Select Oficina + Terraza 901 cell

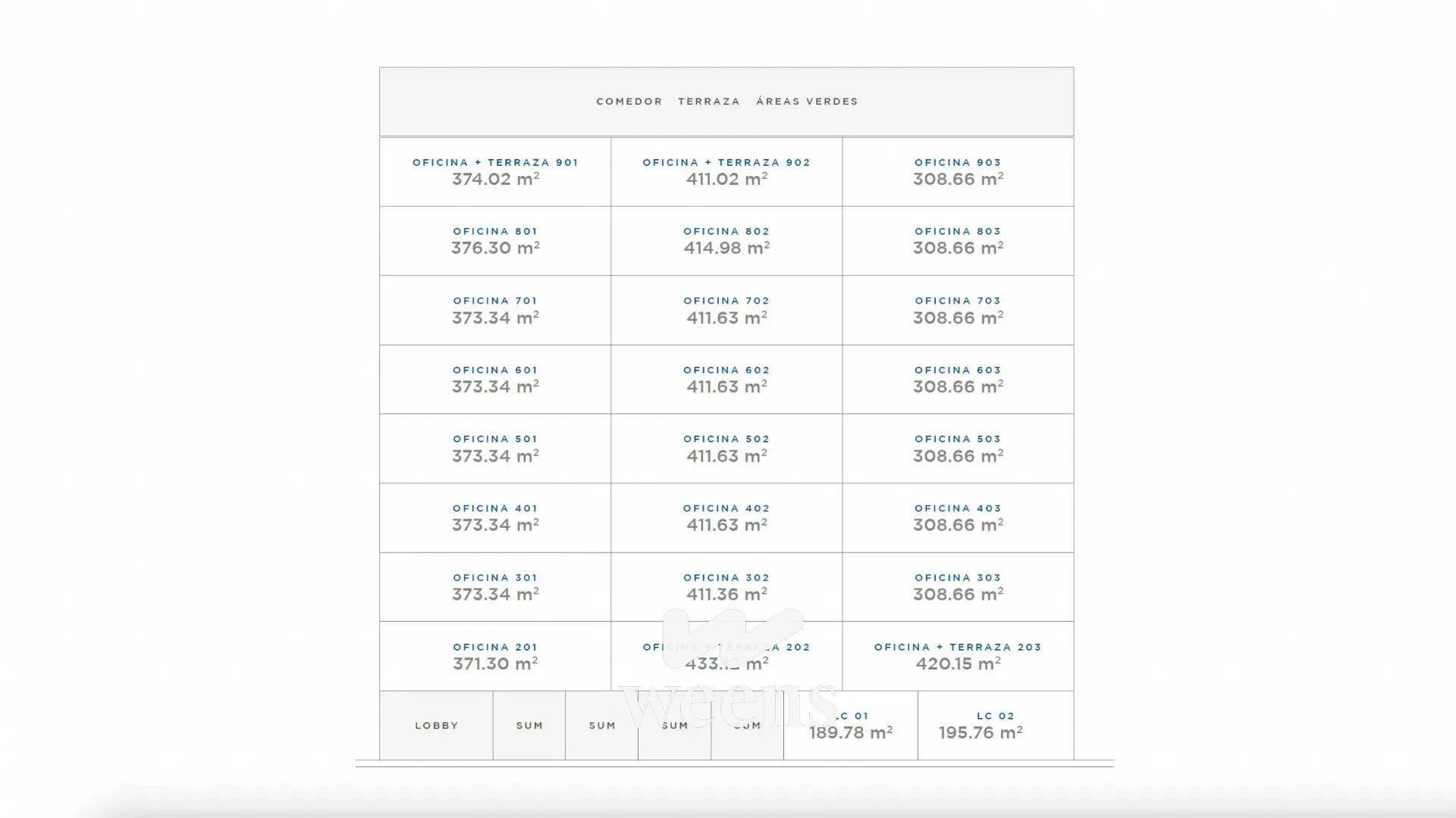tap(495, 172)
